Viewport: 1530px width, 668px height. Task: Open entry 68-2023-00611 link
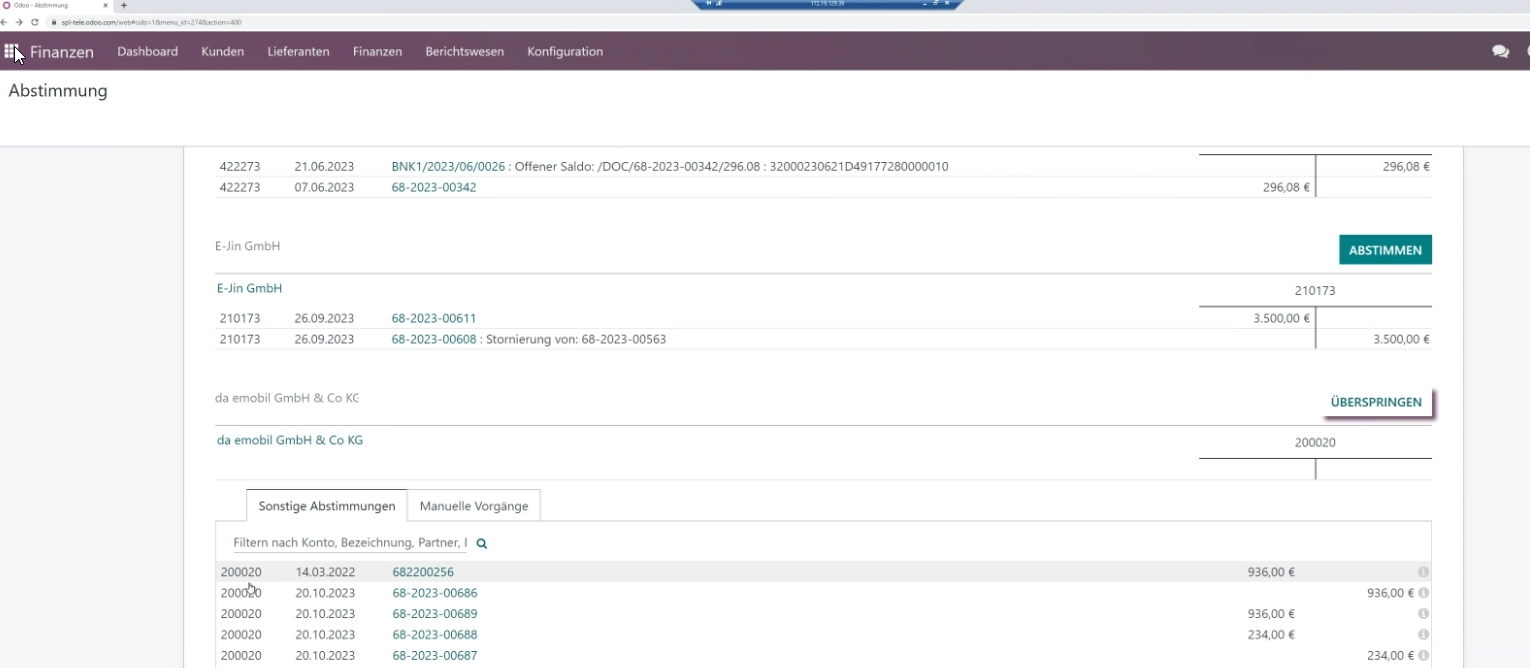click(x=434, y=319)
